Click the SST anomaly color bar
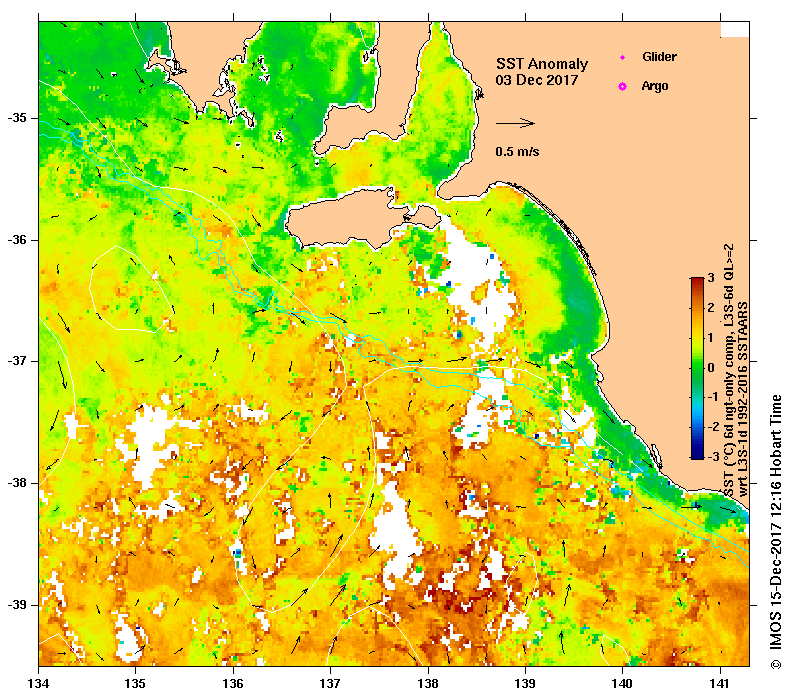 (x=697, y=368)
